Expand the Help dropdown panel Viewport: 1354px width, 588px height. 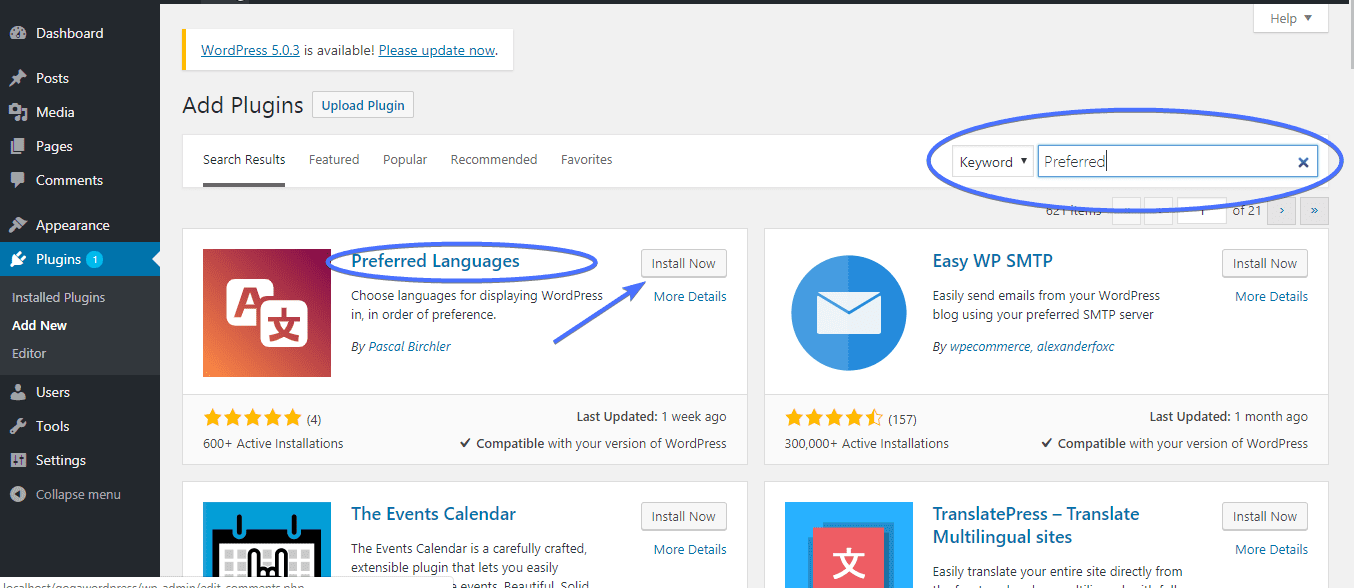click(x=1291, y=18)
